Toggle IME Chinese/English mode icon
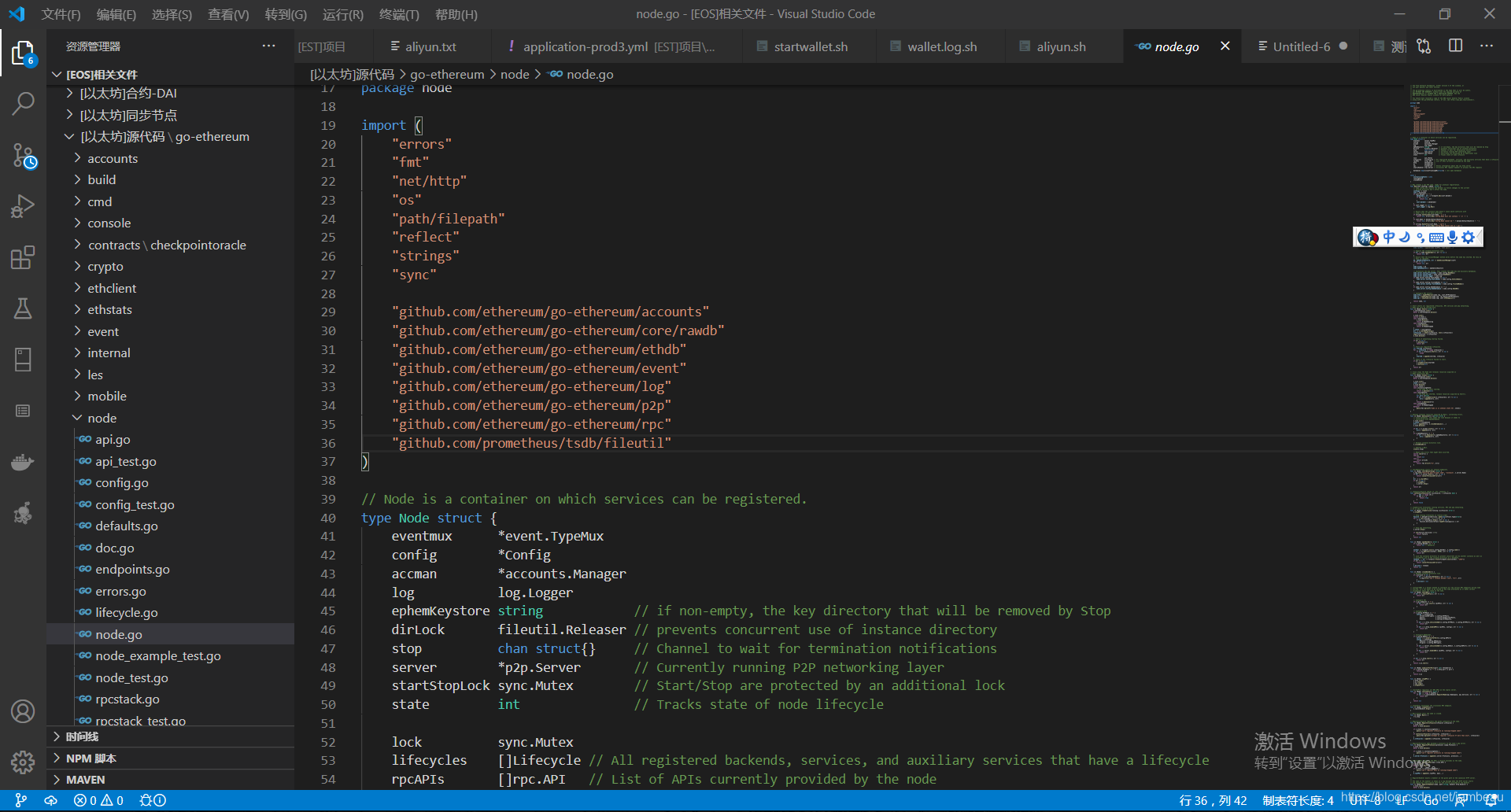The image size is (1511, 812). pyautogui.click(x=1389, y=237)
